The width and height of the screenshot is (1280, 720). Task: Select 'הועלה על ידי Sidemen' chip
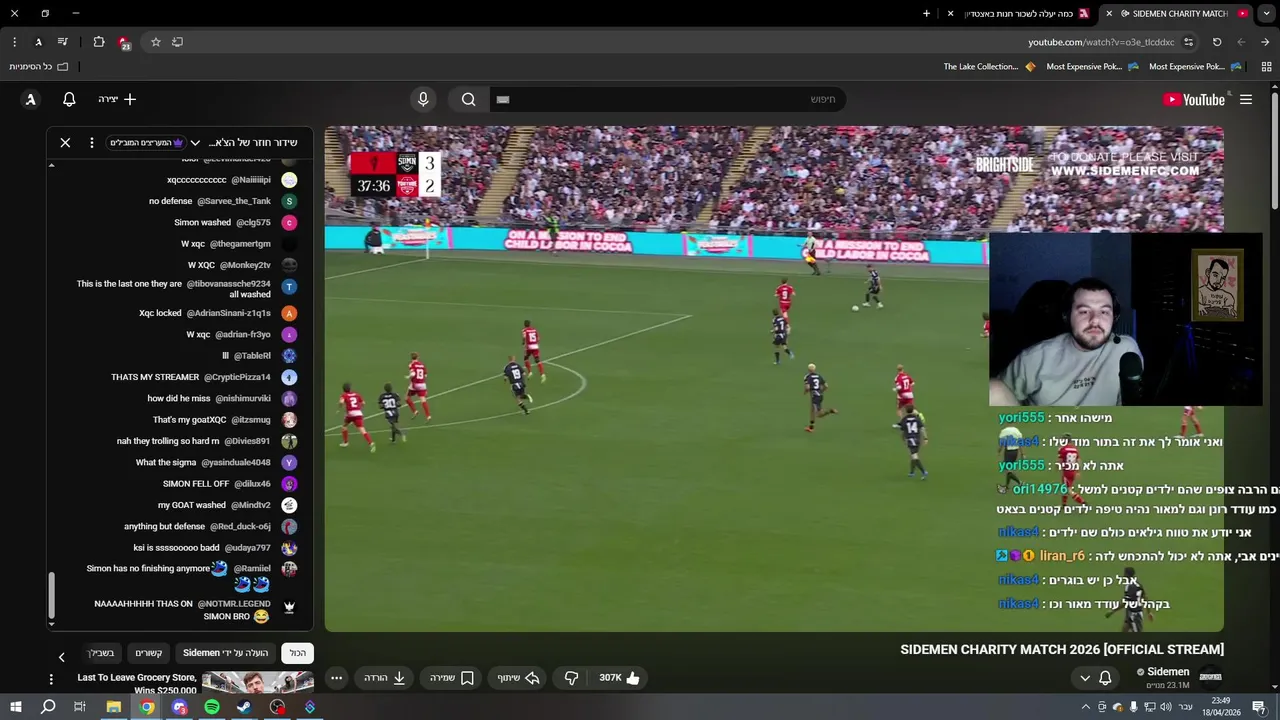226,653
